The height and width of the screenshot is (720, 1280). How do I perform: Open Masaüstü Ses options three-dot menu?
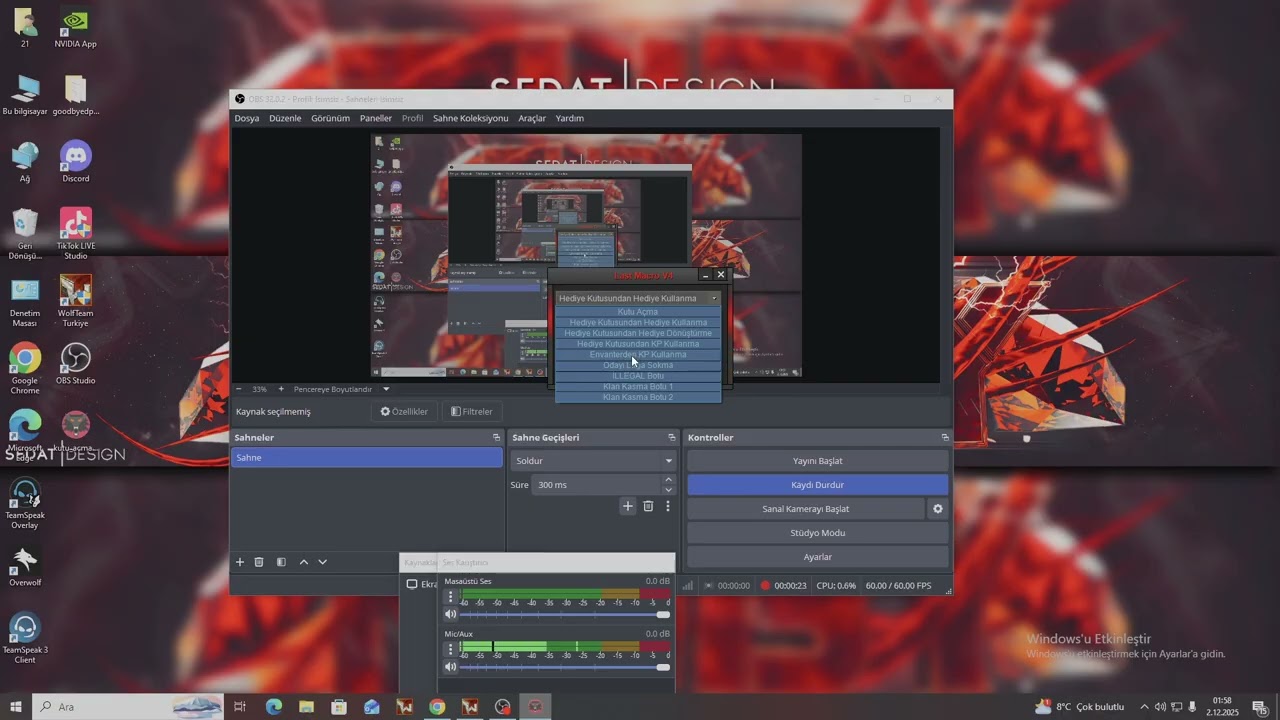click(450, 596)
